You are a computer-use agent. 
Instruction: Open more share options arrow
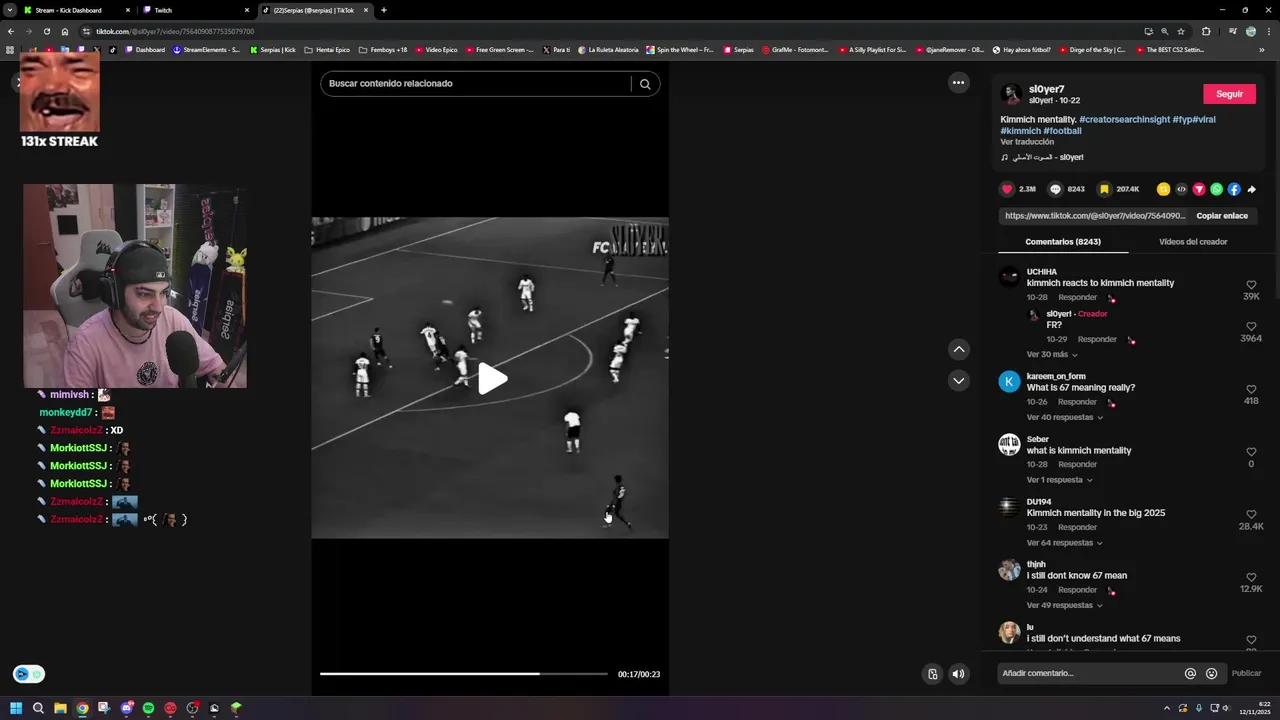tap(1251, 189)
